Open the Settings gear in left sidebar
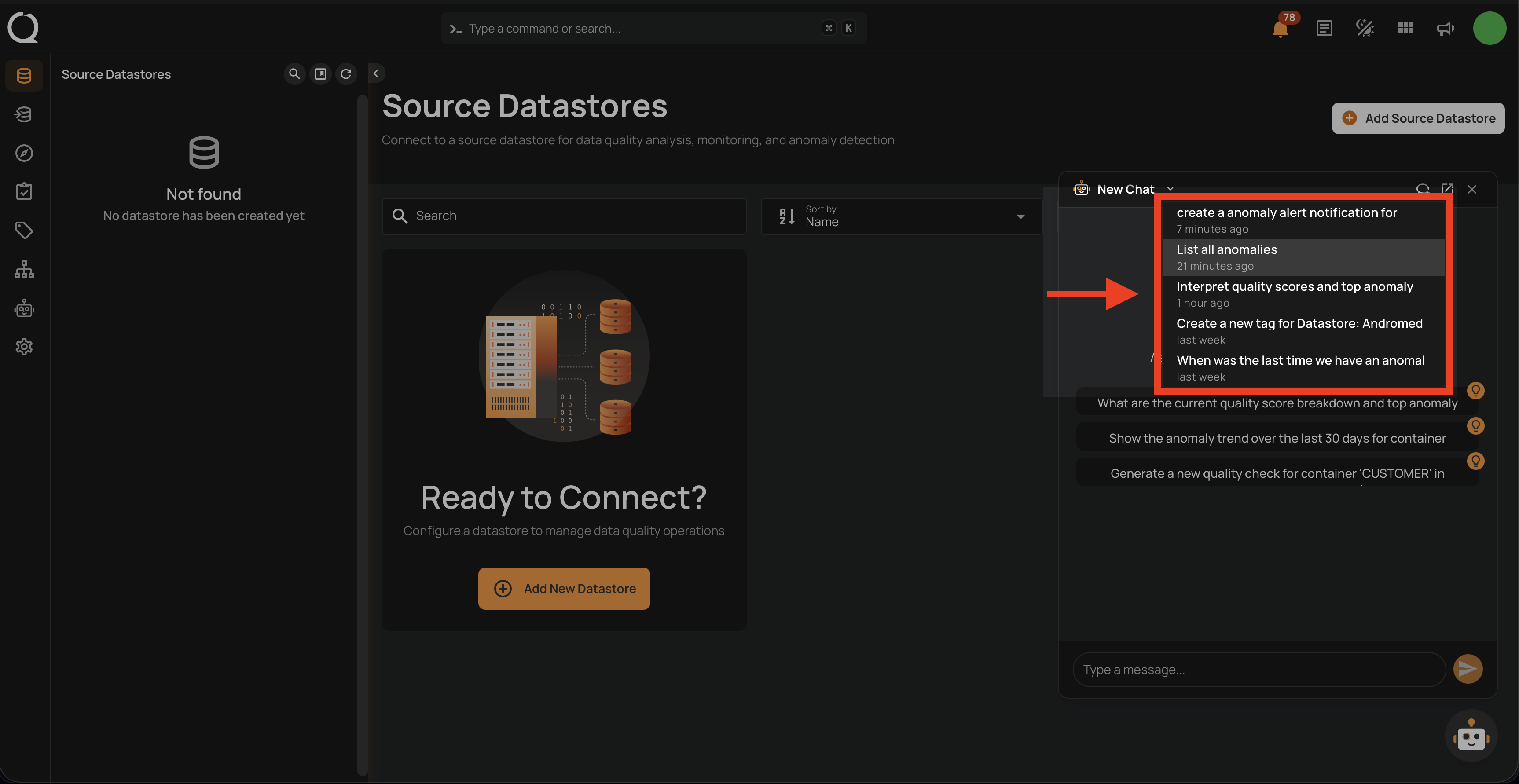 pos(24,347)
